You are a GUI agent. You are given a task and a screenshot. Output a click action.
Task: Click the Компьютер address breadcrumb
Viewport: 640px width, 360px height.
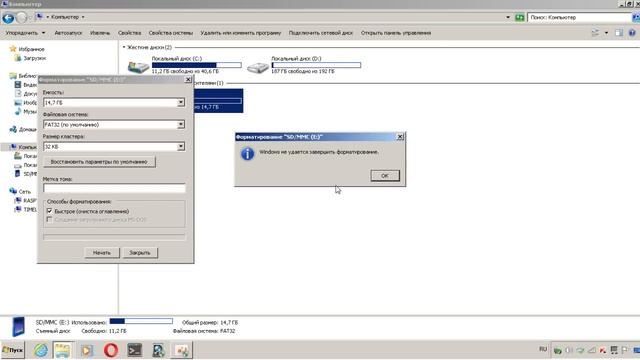pyautogui.click(x=65, y=17)
